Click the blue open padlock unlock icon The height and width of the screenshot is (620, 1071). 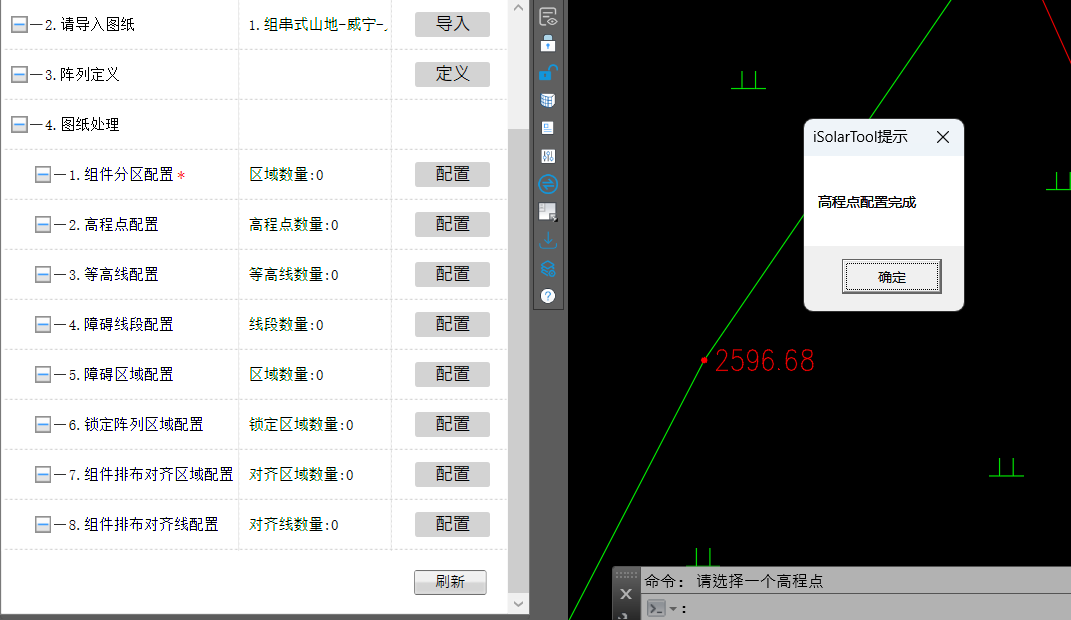(x=548, y=72)
